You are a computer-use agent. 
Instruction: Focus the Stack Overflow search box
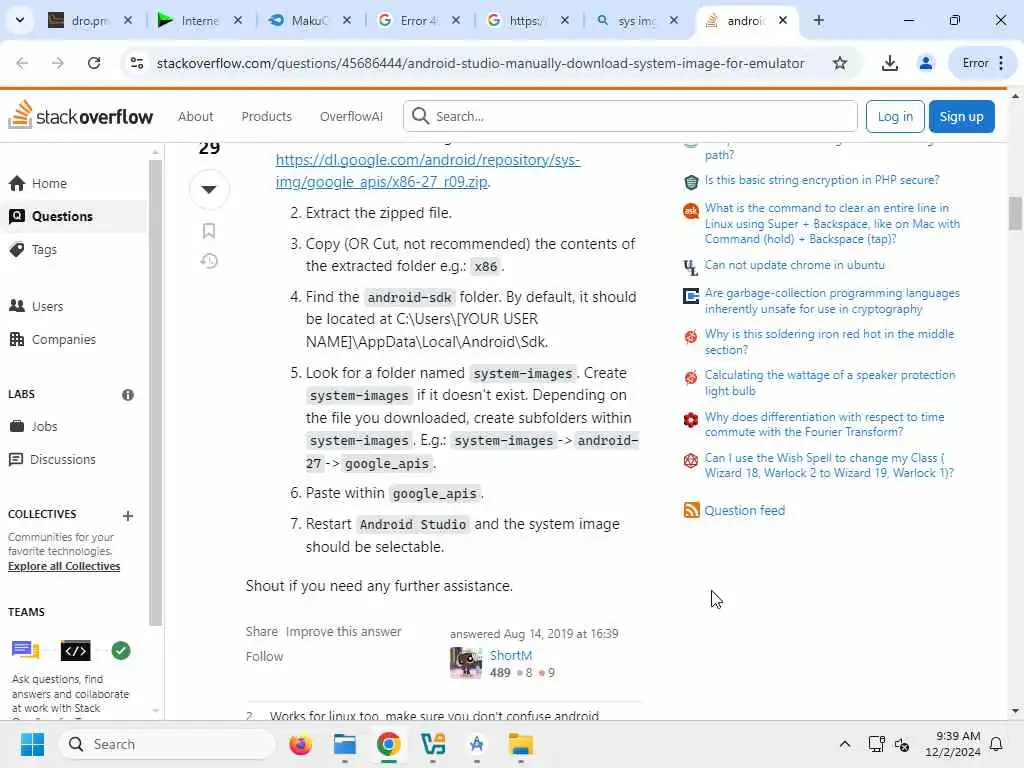pos(630,116)
